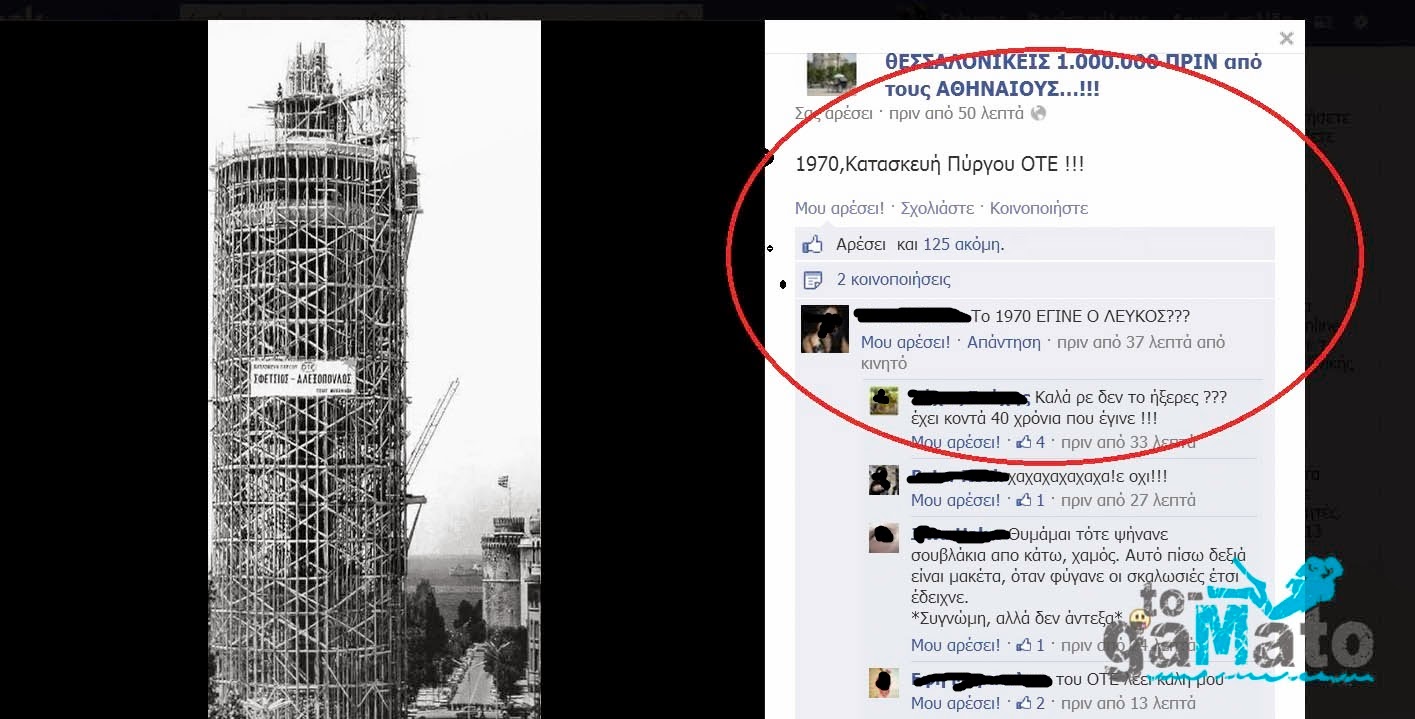Like the 'Το 1970 ΕΓΙΝΕ Ο ΛΕΥΚΟΣ' comment
The width and height of the screenshot is (1415, 719).
(905, 342)
